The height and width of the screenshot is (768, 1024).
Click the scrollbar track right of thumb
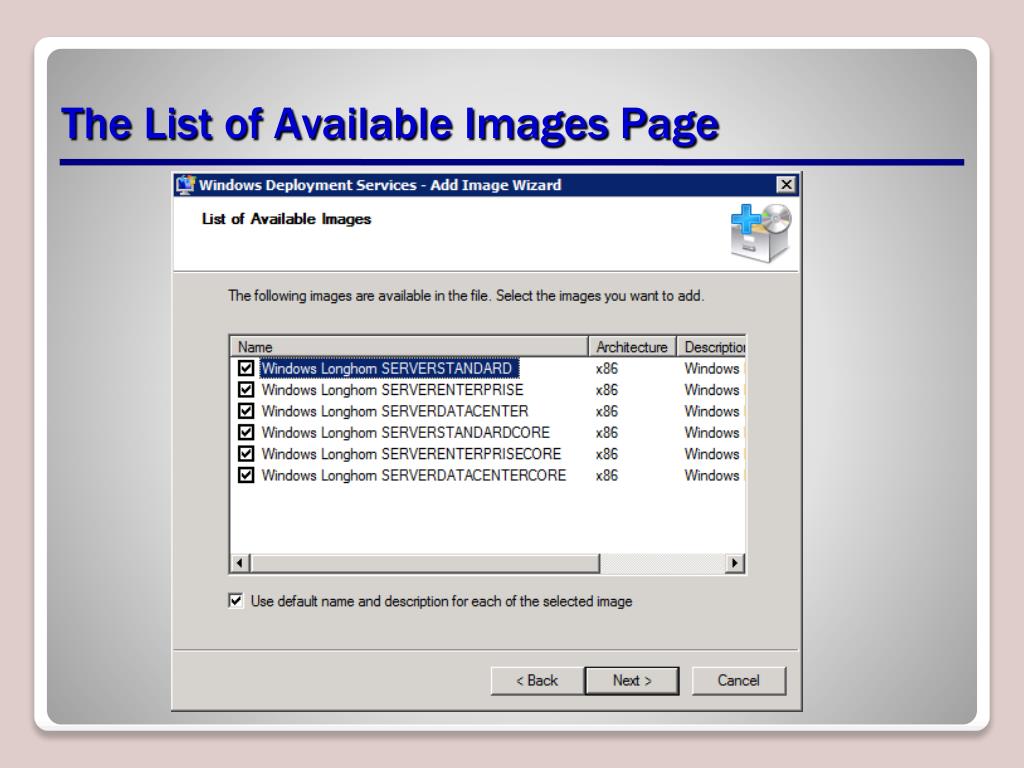click(663, 563)
